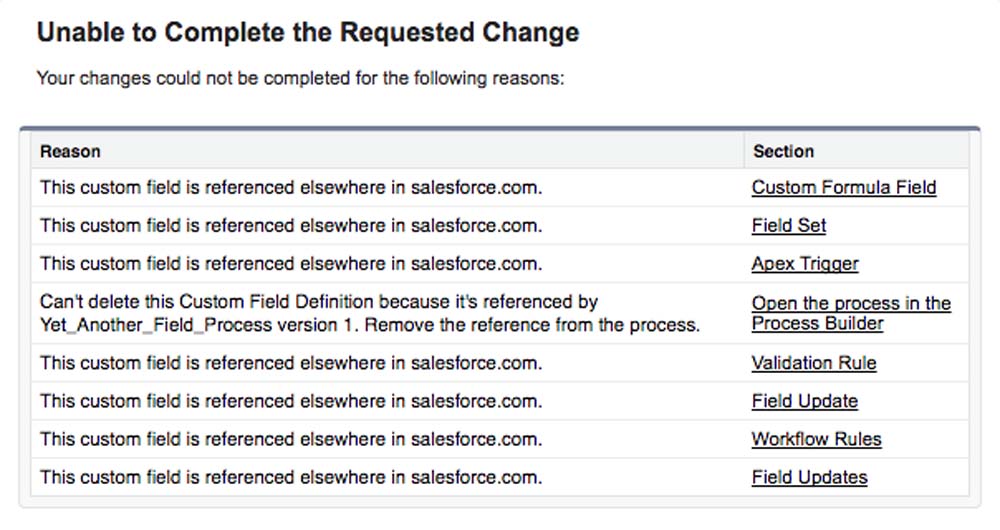Screen dimensions: 1000x530
Task: Select the Workflow Rules link
Action: tap(816, 439)
